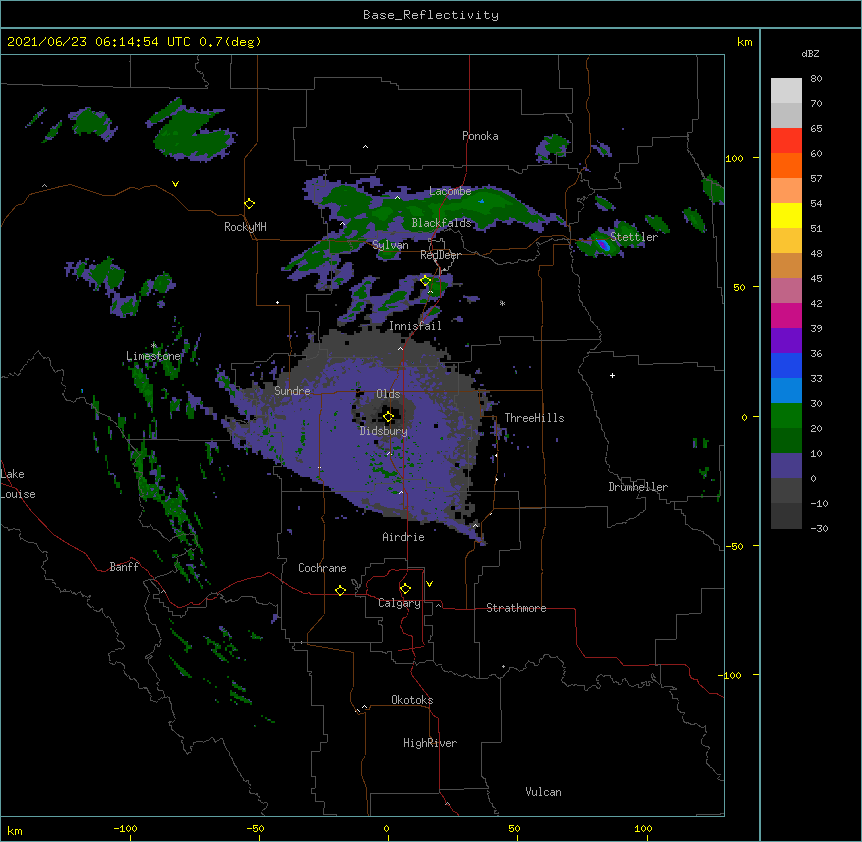This screenshot has height=842, width=862.
Task: Click the Banff label
Action: coord(124,567)
